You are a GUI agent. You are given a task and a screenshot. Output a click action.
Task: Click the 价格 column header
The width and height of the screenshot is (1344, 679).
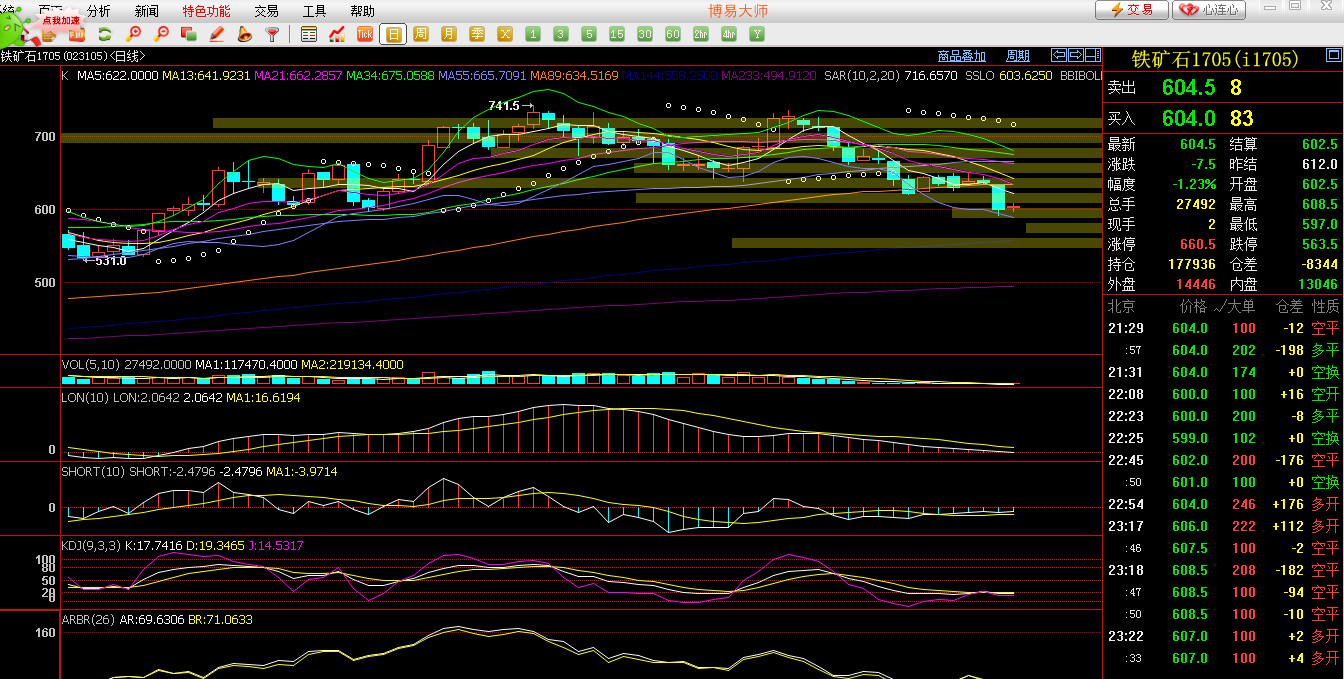pos(1194,306)
